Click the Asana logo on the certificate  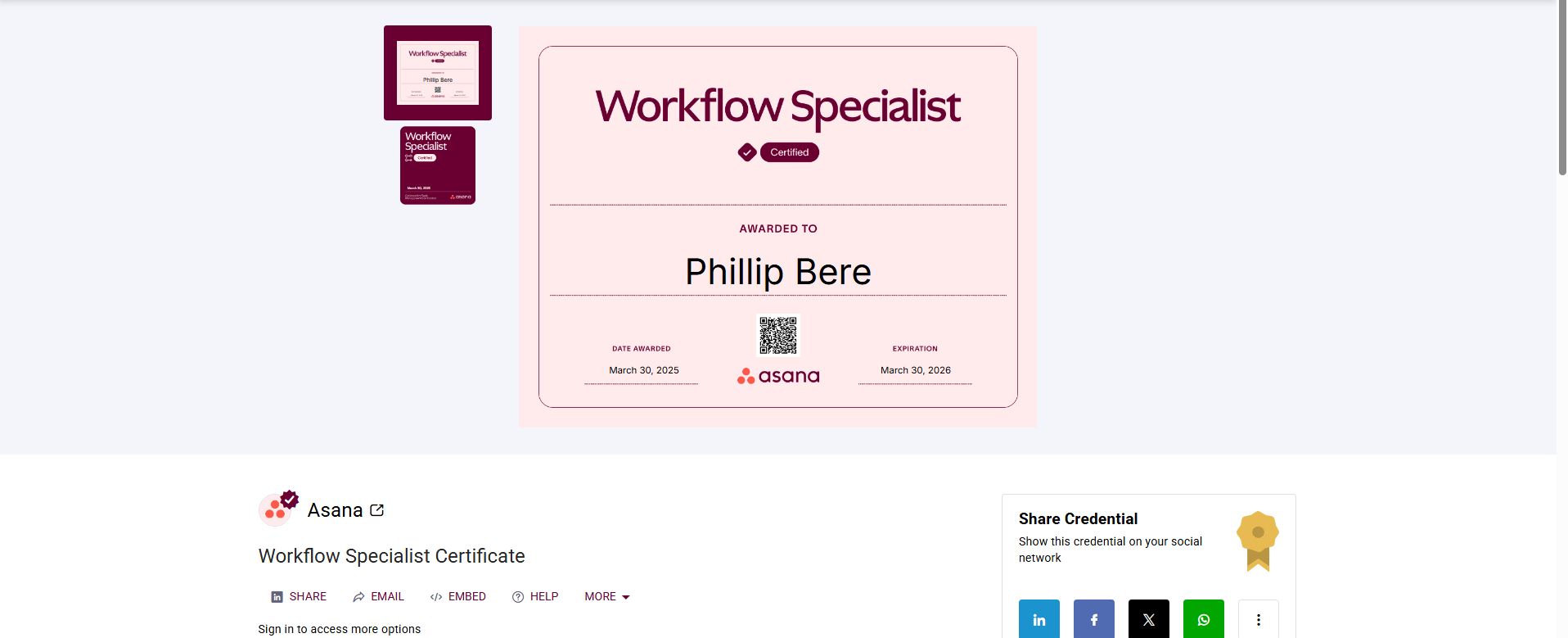(x=777, y=376)
